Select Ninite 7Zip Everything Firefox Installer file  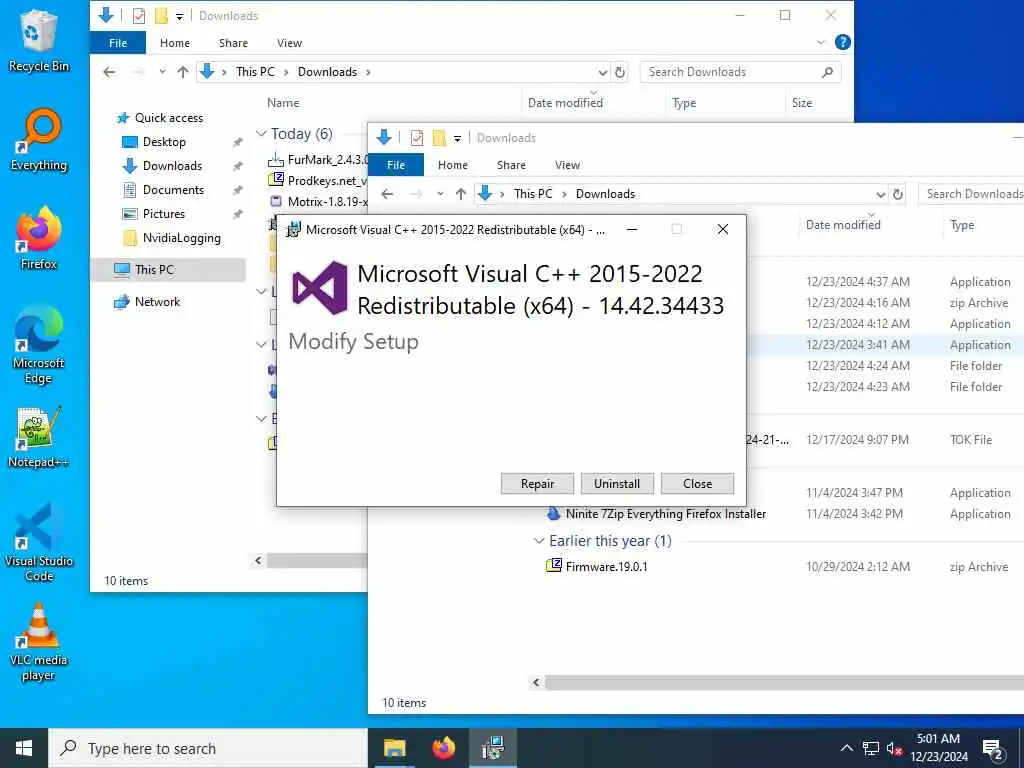click(665, 514)
